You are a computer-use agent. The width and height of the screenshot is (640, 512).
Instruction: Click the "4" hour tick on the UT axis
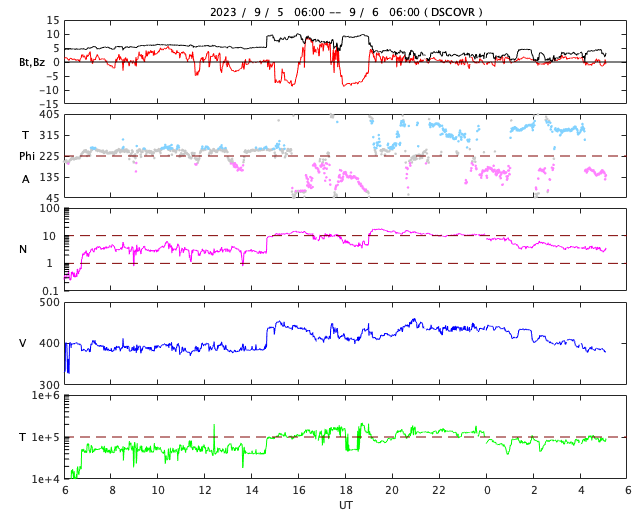click(x=581, y=490)
